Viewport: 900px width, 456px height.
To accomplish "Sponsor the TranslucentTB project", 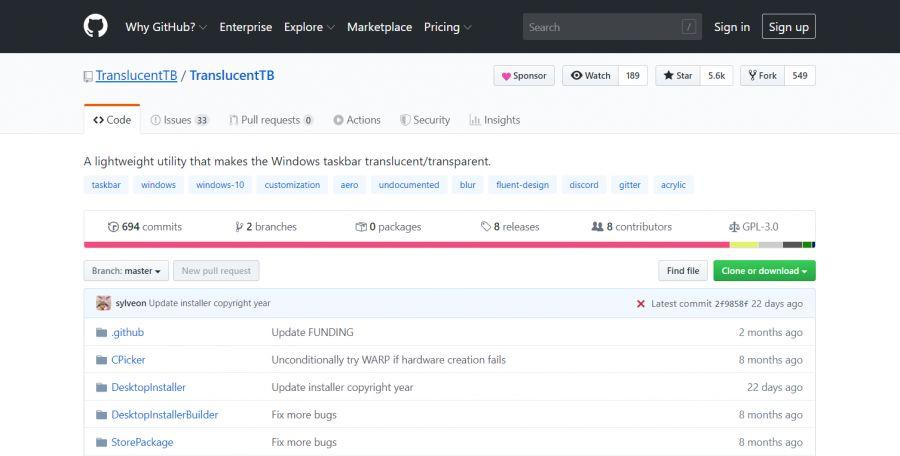I will coord(524,76).
